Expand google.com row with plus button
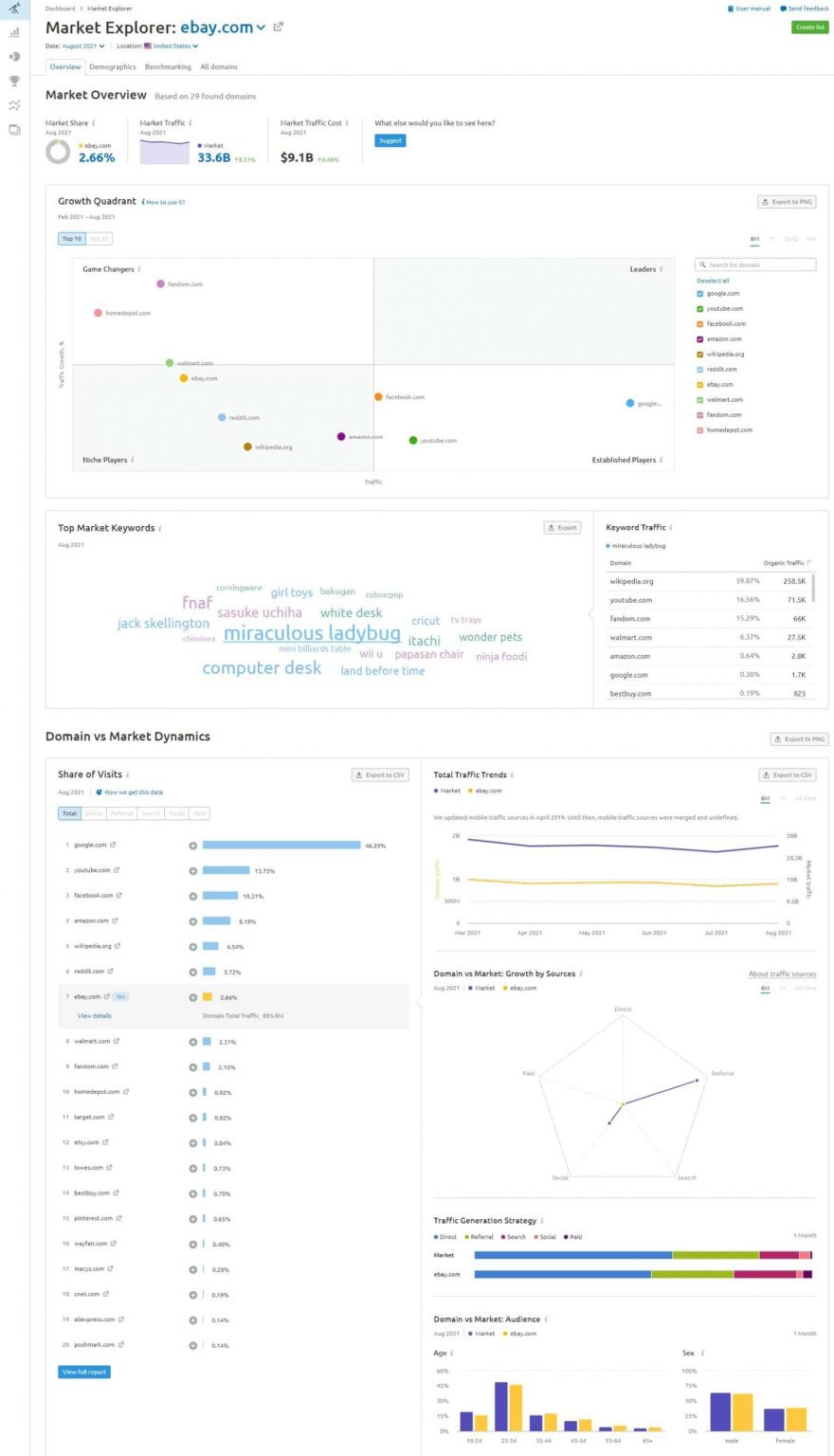 [193, 845]
